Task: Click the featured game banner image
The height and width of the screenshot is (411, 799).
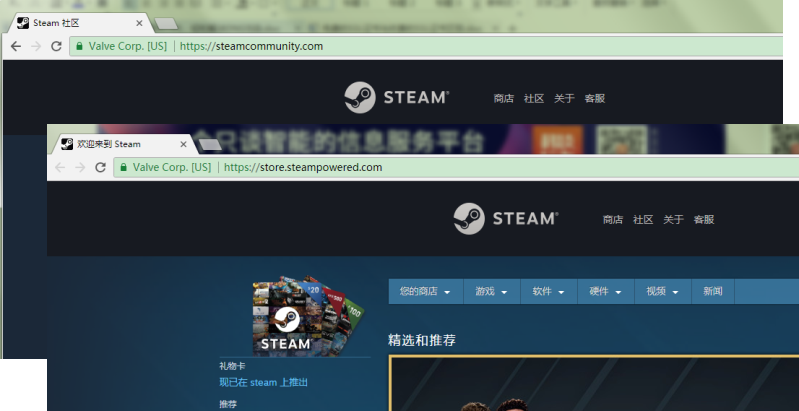Action: click(594, 383)
